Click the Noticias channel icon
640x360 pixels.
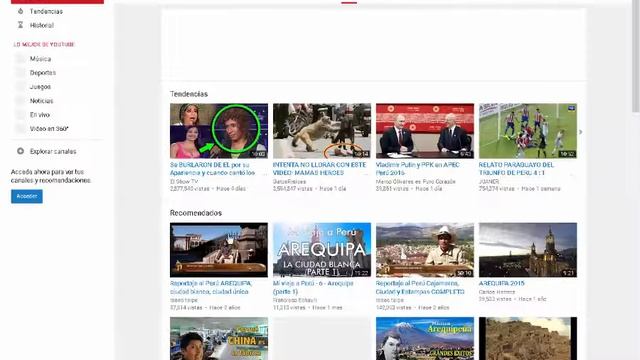pyautogui.click(x=20, y=101)
